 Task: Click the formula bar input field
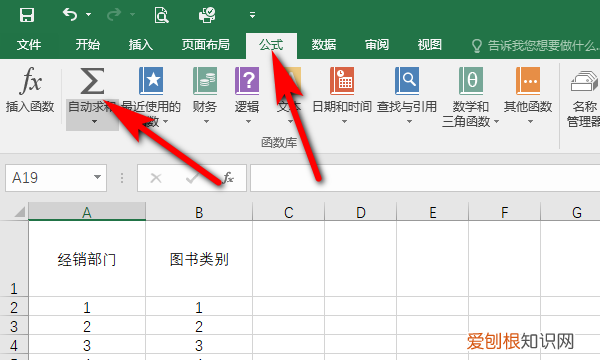pyautogui.click(x=425, y=178)
